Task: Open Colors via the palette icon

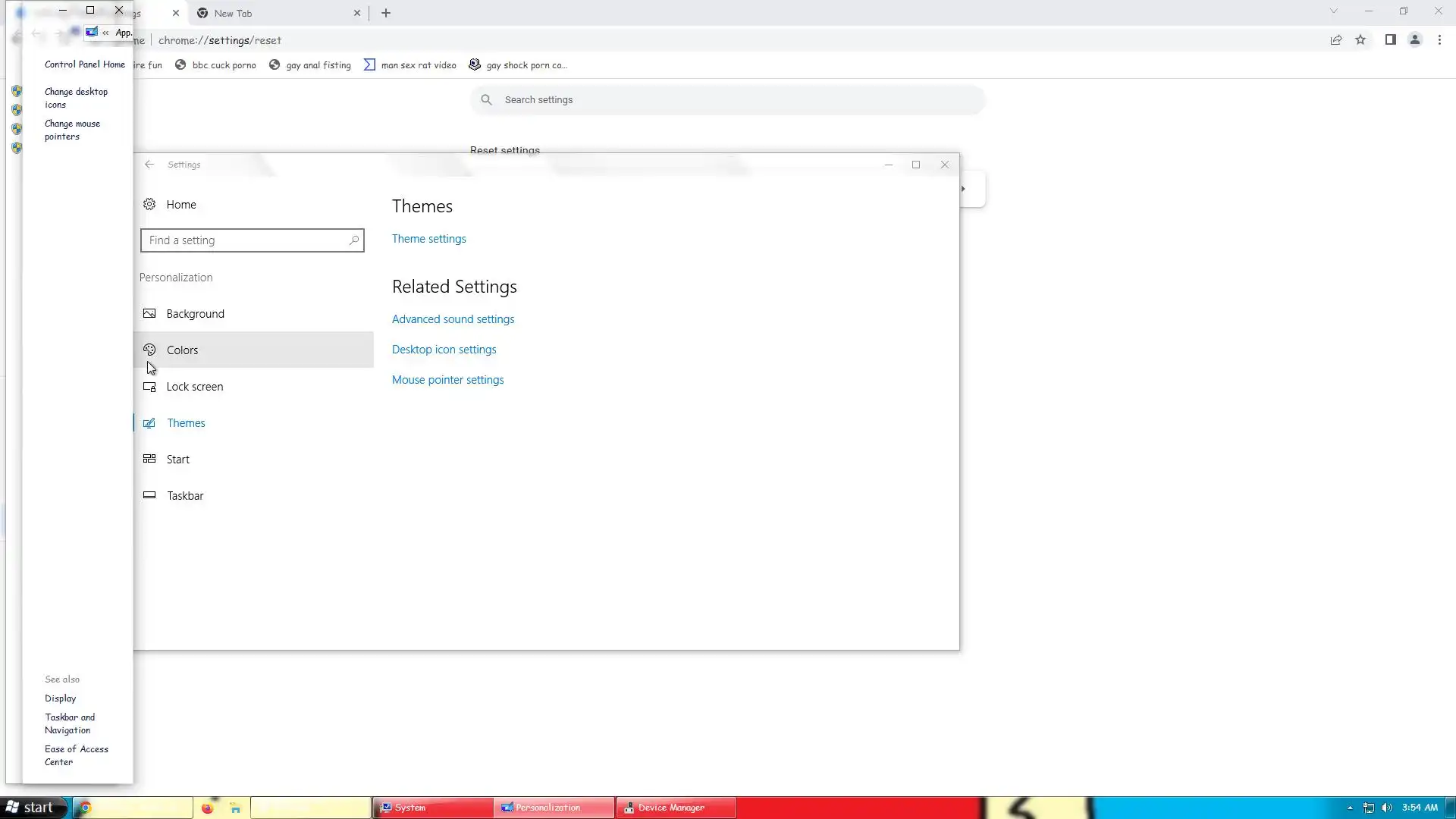Action: 149,350
